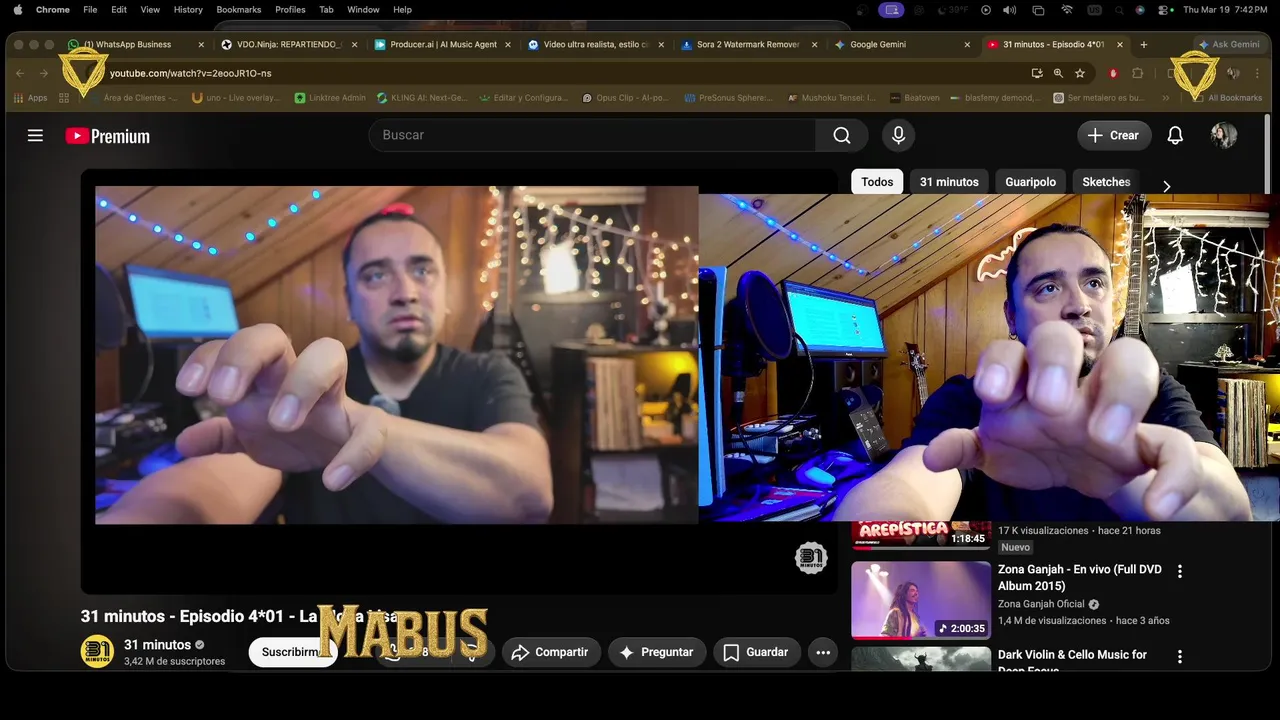Open options for Dark Violin & Cello video
The image size is (1280, 720).
click(1179, 657)
